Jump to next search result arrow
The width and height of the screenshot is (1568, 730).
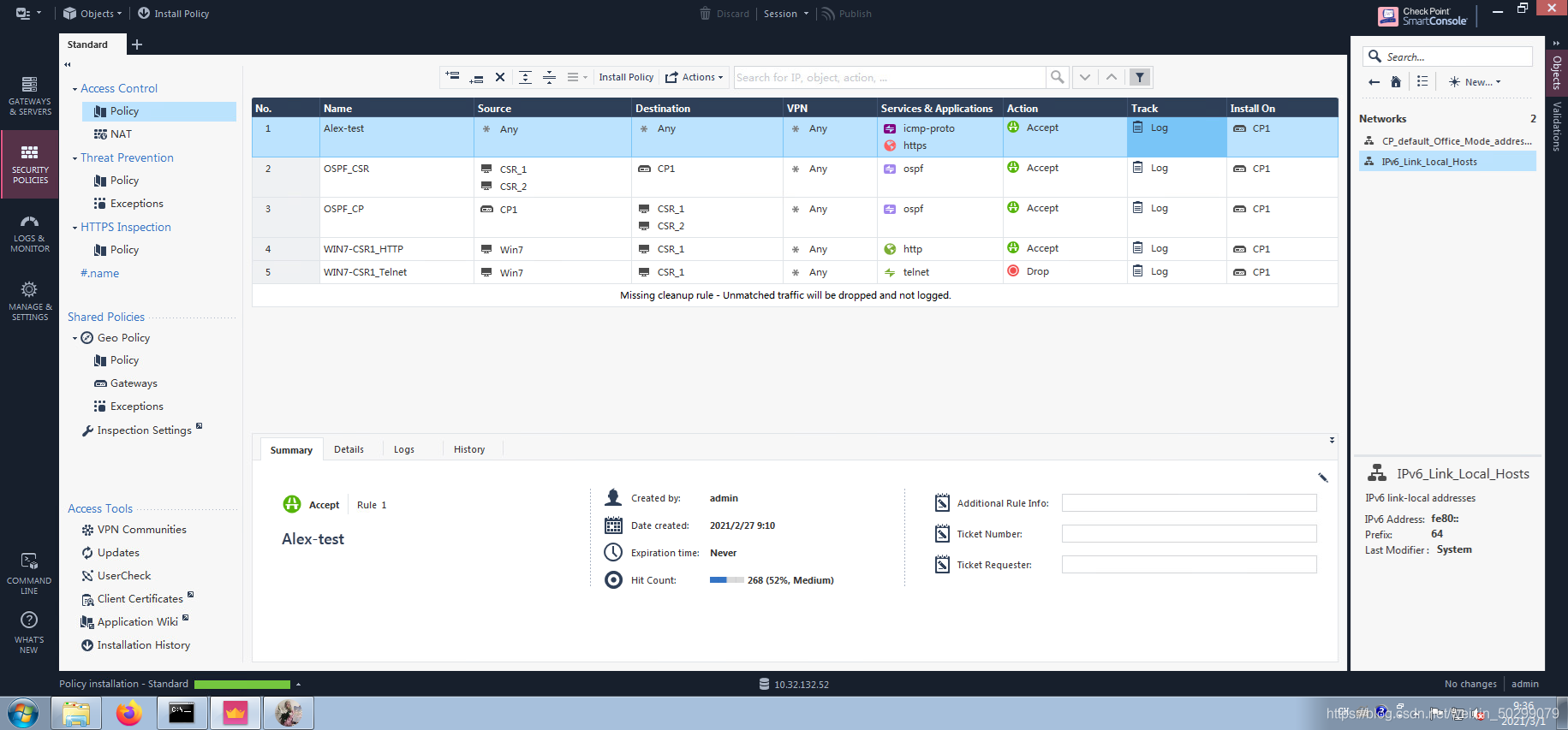1084,77
